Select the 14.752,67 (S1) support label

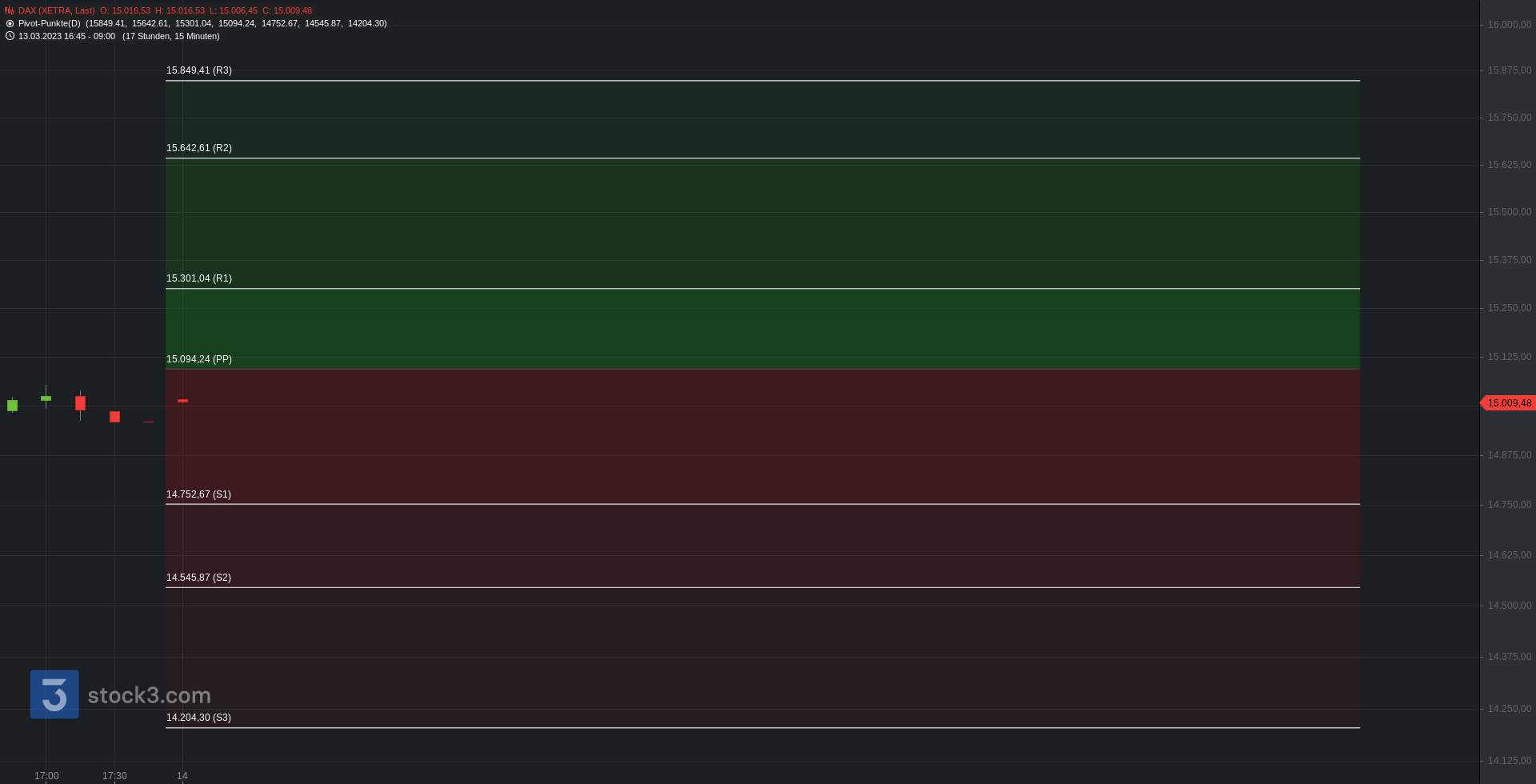pos(198,494)
